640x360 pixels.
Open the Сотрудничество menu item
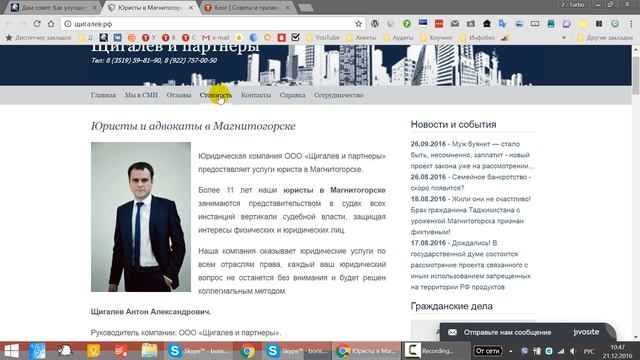coord(339,95)
